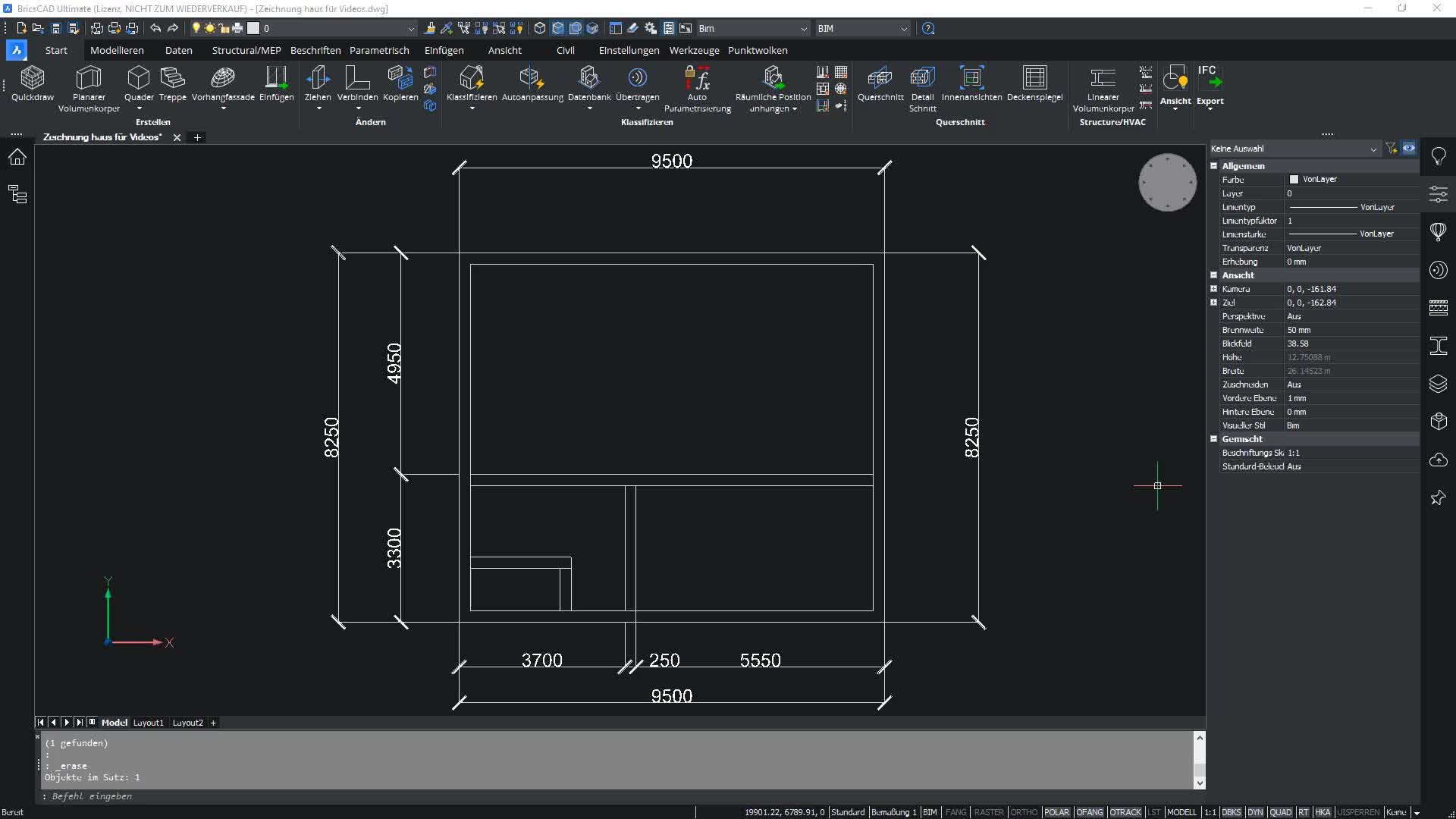Switch to the Layout1 tab
This screenshot has width=1456, height=819.
148,723
